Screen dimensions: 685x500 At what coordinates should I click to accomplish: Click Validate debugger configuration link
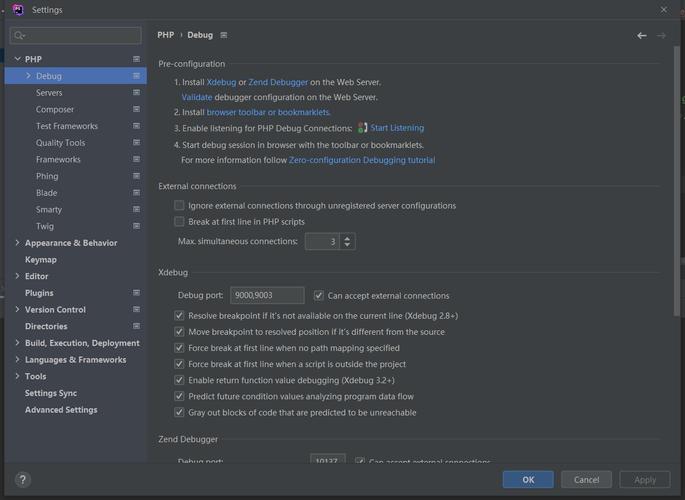[x=197, y=97]
